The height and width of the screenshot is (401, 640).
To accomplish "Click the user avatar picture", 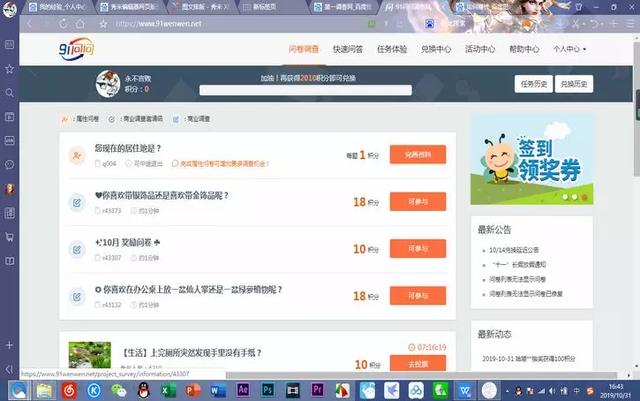I will (107, 84).
